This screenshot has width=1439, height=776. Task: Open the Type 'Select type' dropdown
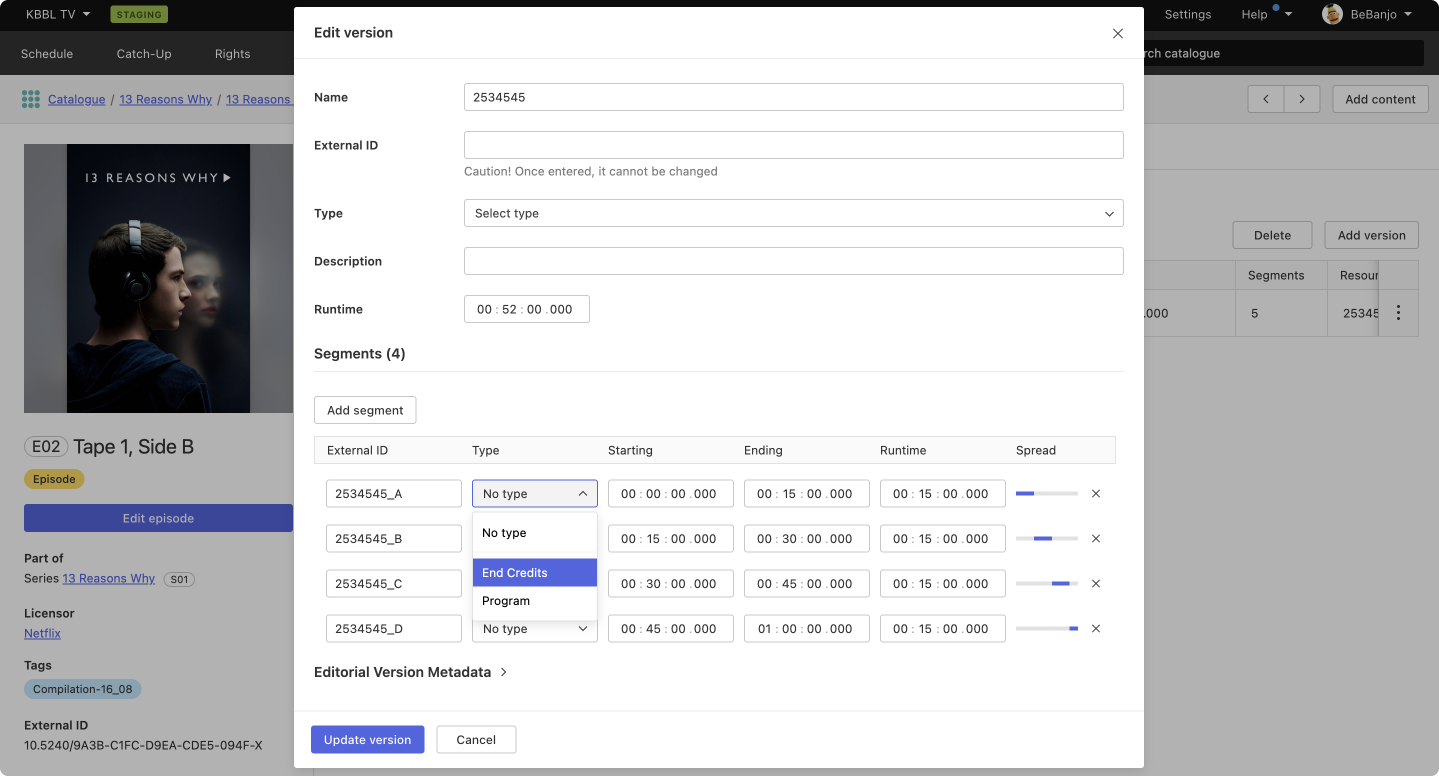794,213
